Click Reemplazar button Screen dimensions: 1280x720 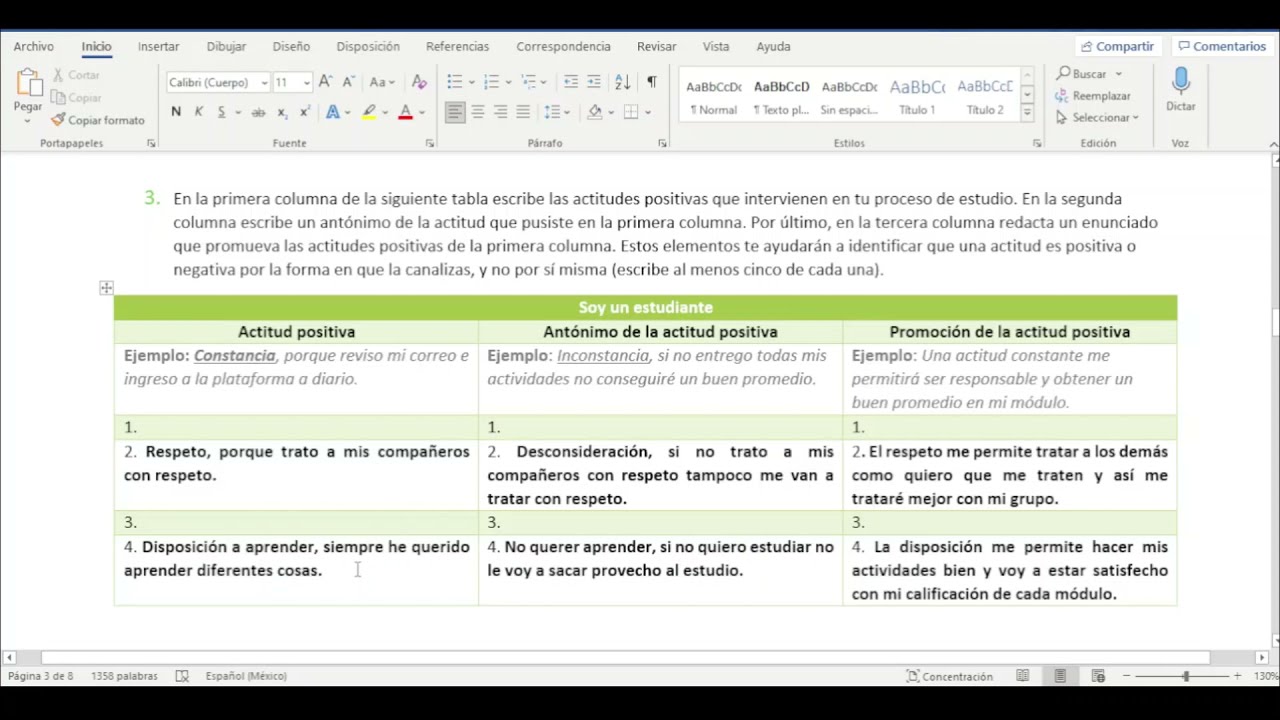pos(1092,96)
